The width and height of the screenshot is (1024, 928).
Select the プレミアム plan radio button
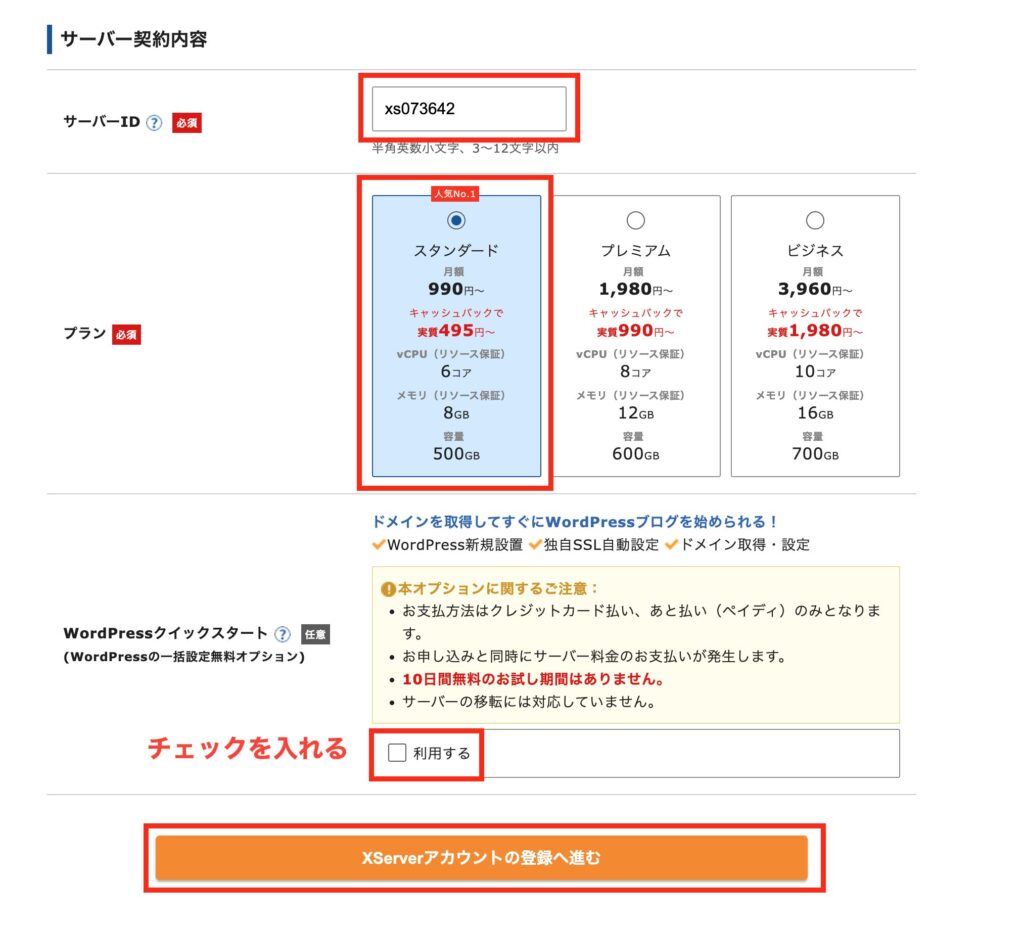tap(635, 220)
